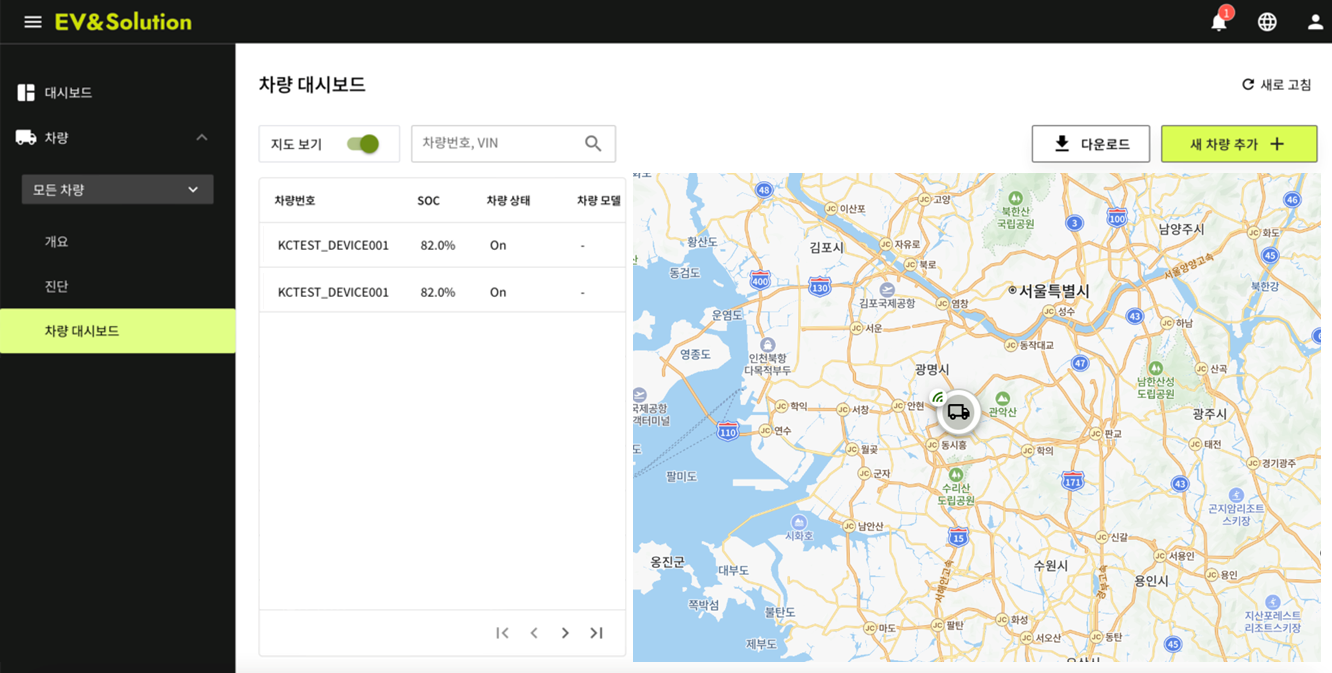Sort by 차량번호 column header

click(295, 201)
